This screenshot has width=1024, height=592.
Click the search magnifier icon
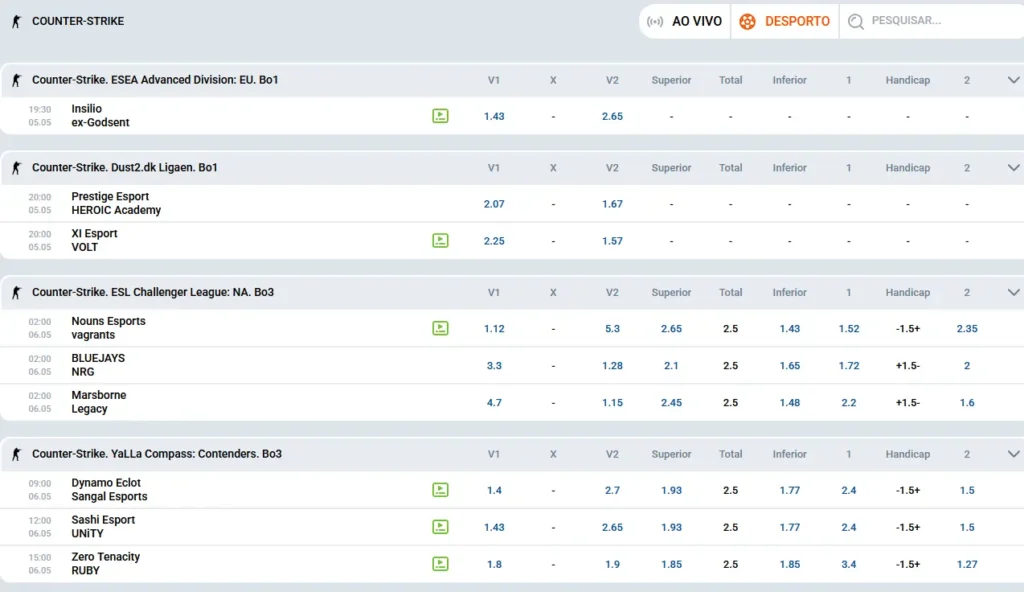856,22
